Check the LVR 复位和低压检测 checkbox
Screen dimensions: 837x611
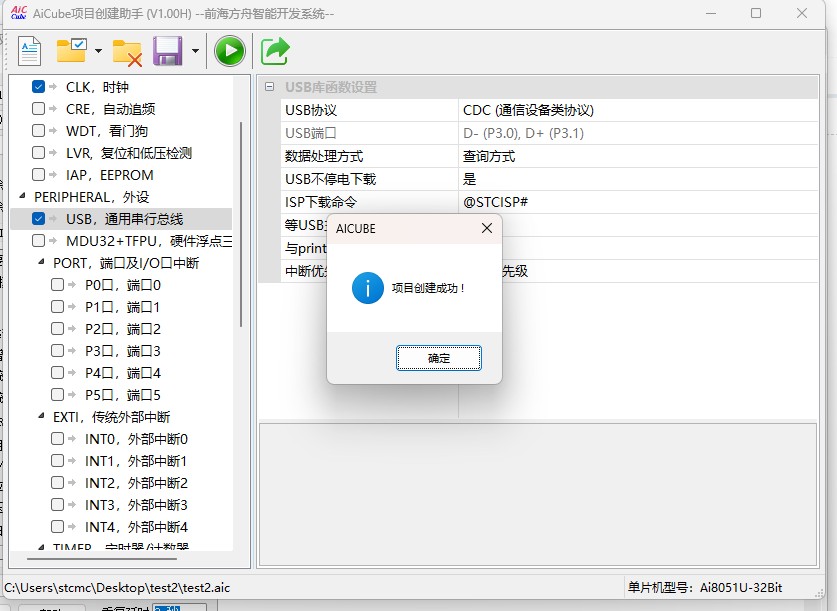[x=38, y=153]
